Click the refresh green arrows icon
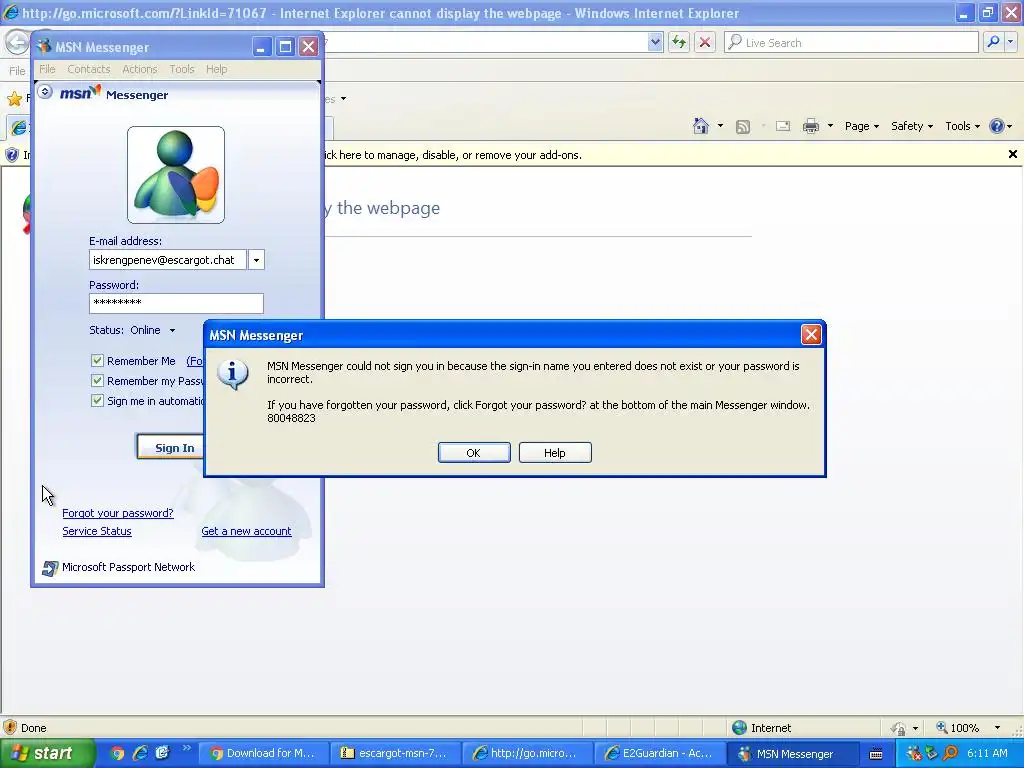 [x=679, y=42]
